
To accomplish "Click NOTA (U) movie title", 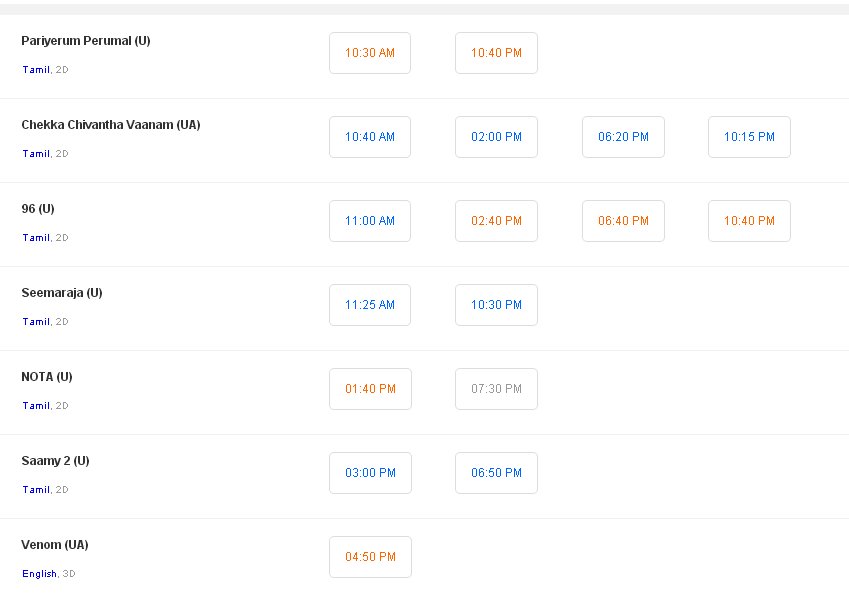I will pyautogui.click(x=47, y=377).
